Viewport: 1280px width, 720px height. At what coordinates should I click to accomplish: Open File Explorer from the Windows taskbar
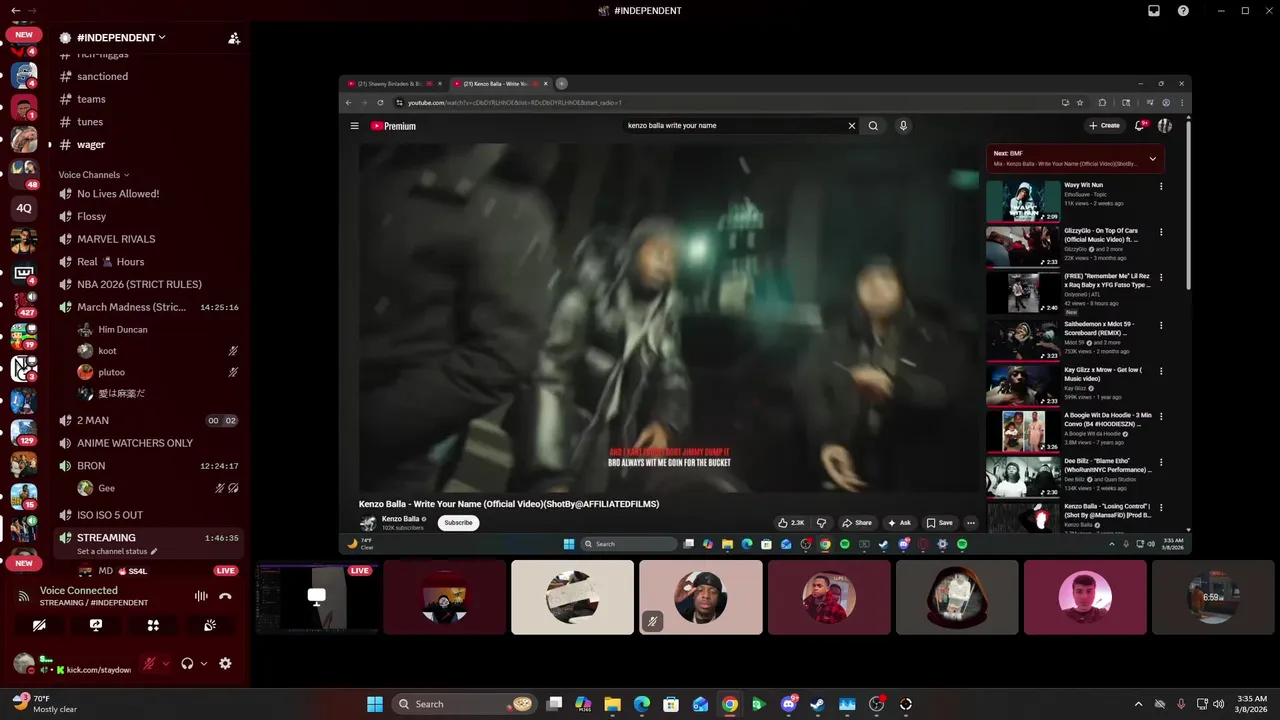click(x=612, y=704)
